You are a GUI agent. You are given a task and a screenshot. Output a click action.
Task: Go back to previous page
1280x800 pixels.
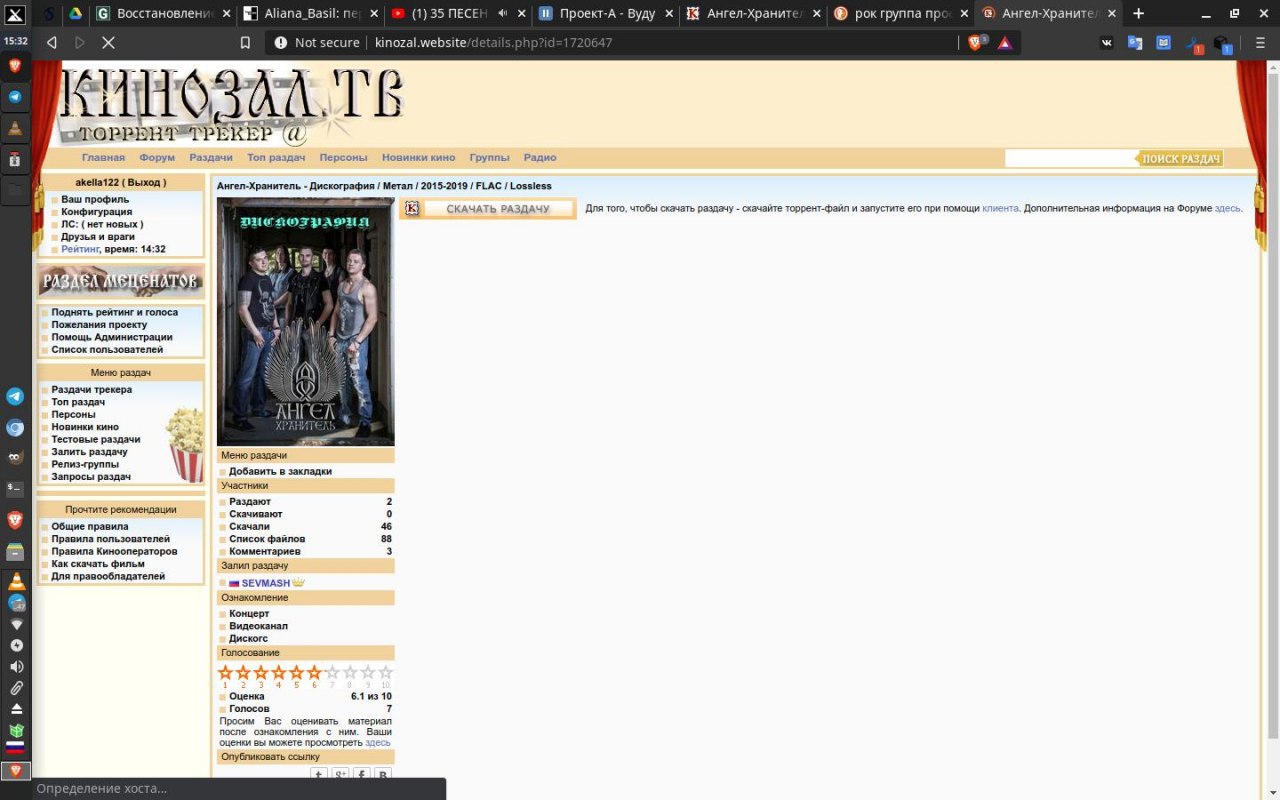tap(52, 43)
